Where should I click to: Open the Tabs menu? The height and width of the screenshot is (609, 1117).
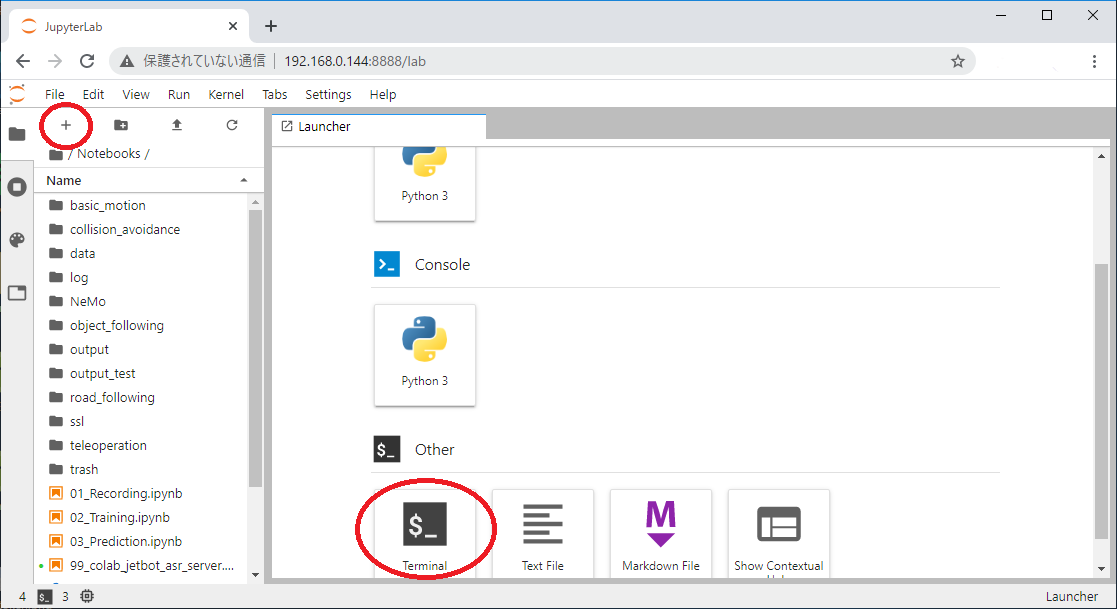point(275,95)
